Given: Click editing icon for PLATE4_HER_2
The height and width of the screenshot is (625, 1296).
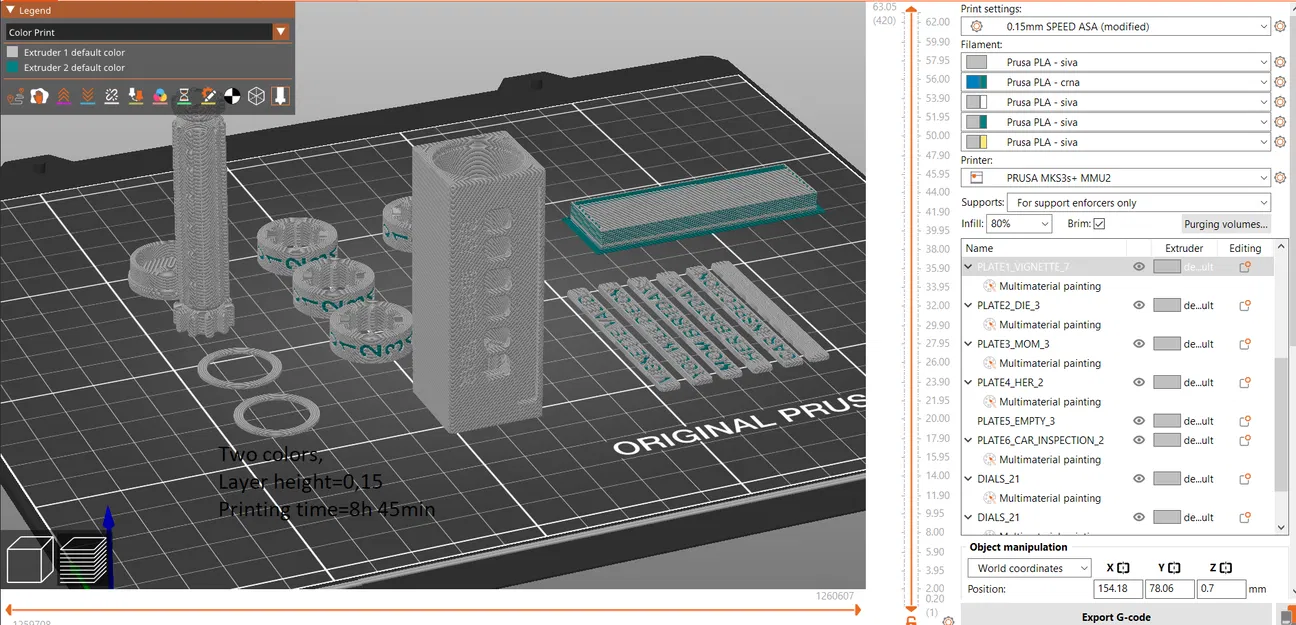Looking at the screenshot, I should pyautogui.click(x=1245, y=383).
